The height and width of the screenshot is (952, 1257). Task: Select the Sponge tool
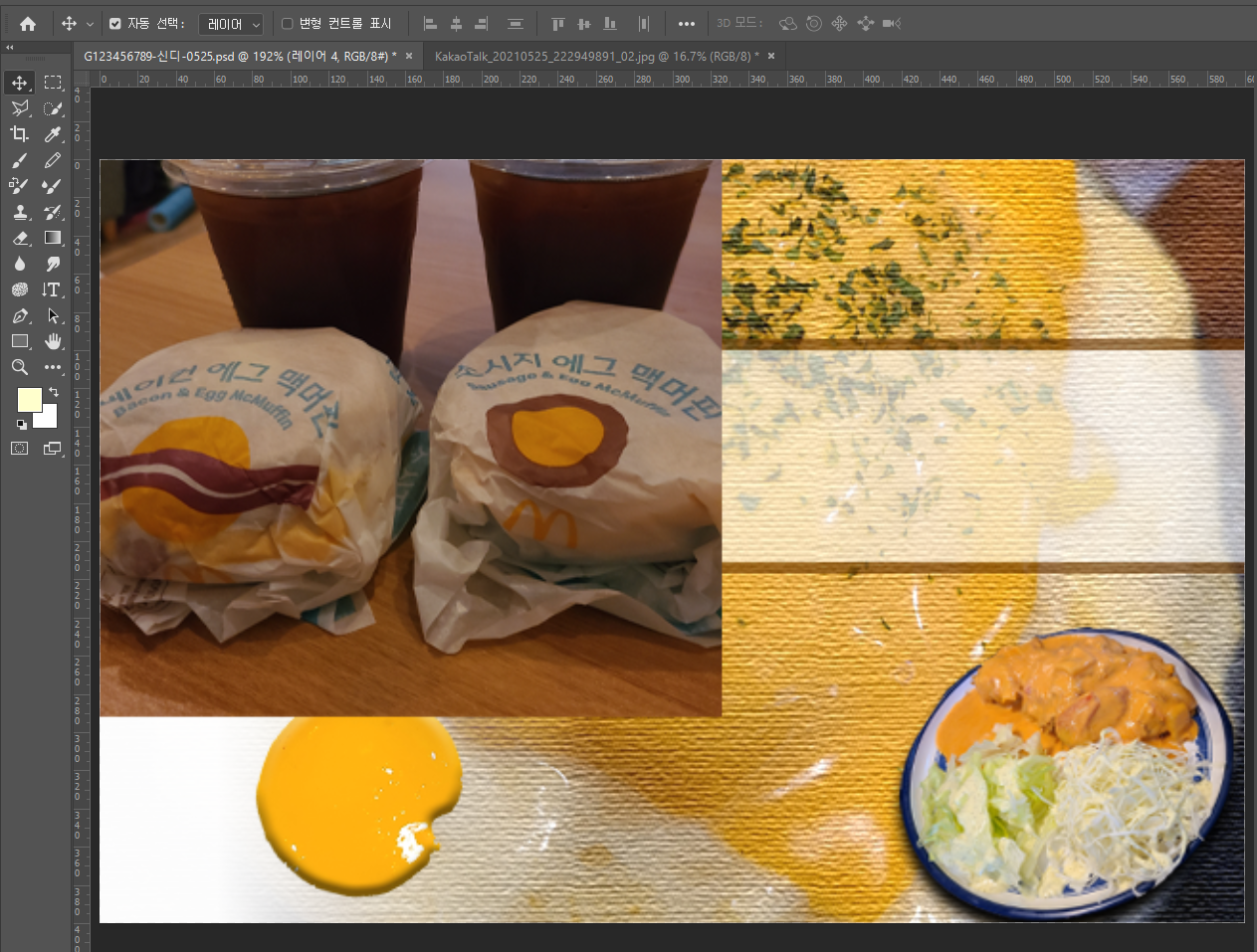click(x=19, y=289)
